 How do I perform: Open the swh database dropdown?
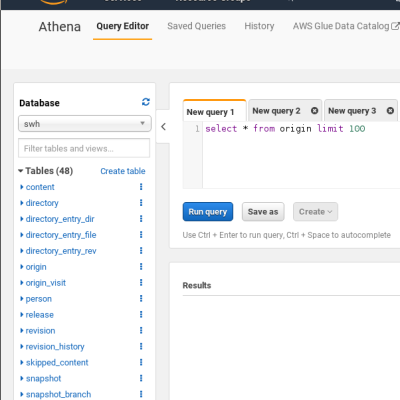click(85, 124)
